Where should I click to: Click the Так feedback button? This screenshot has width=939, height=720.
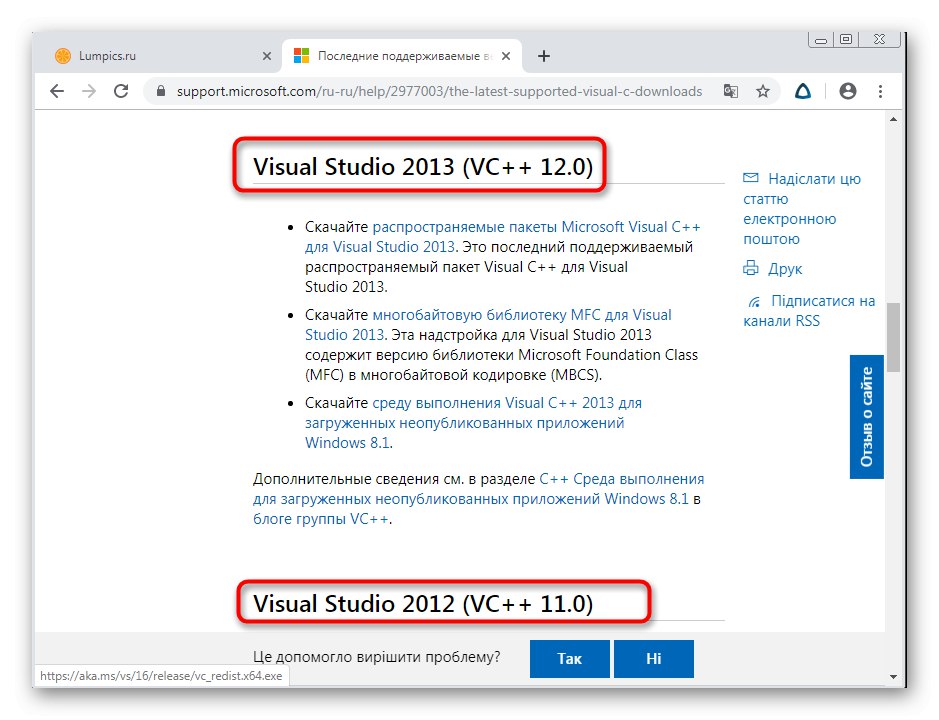569,659
